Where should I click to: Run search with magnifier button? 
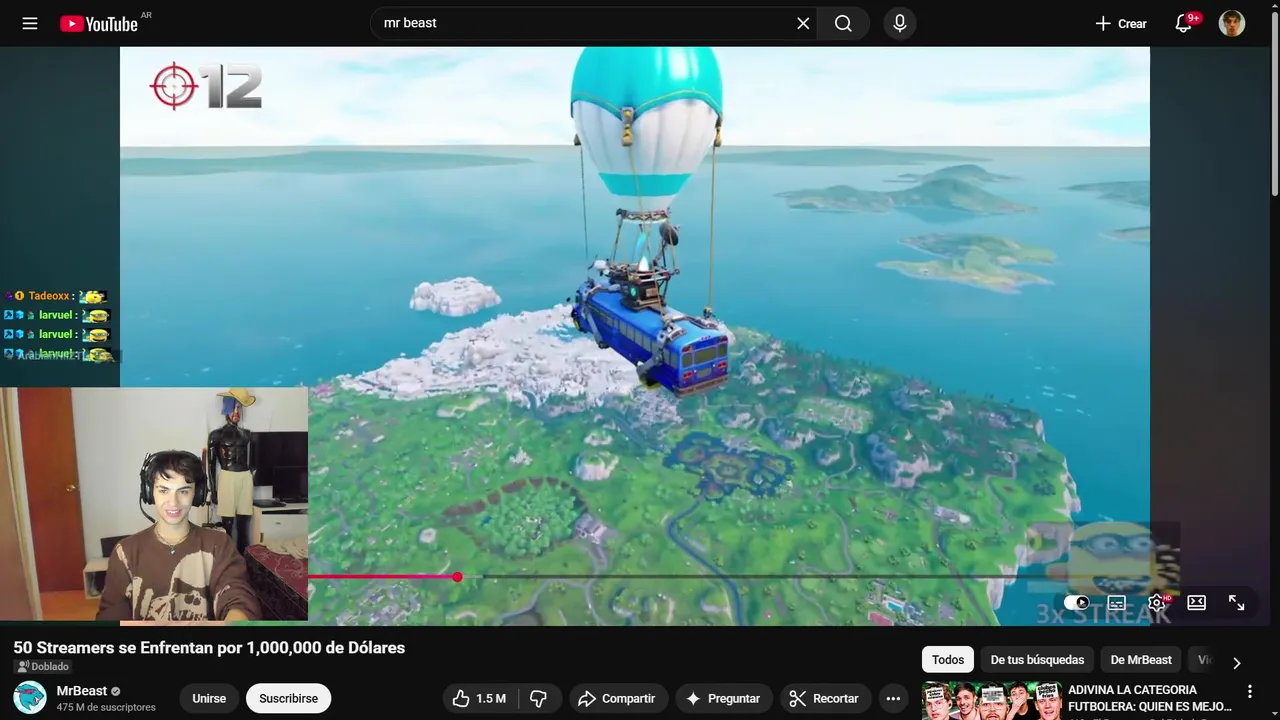click(x=843, y=23)
